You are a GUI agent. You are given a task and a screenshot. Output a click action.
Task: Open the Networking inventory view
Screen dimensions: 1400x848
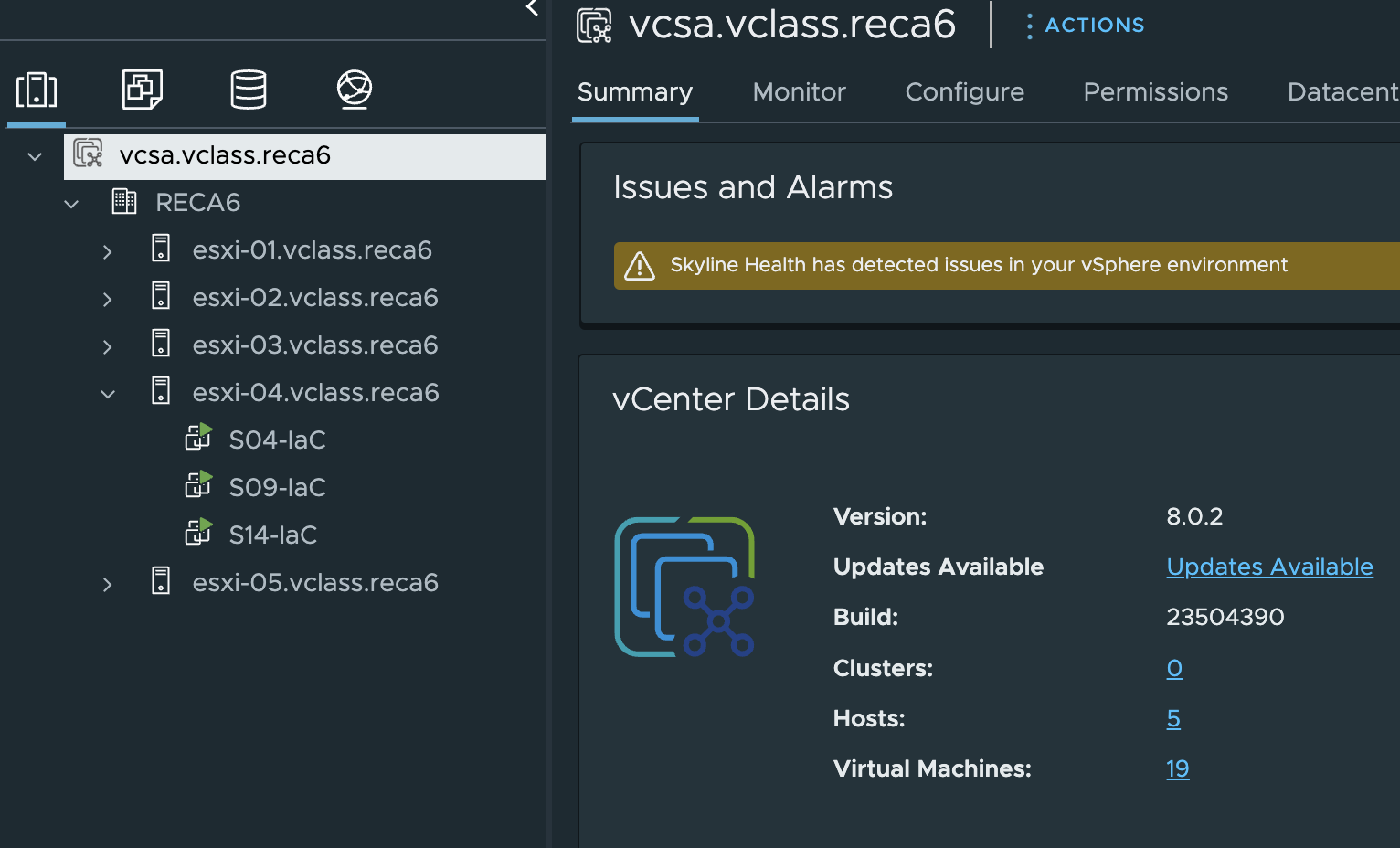pos(355,90)
